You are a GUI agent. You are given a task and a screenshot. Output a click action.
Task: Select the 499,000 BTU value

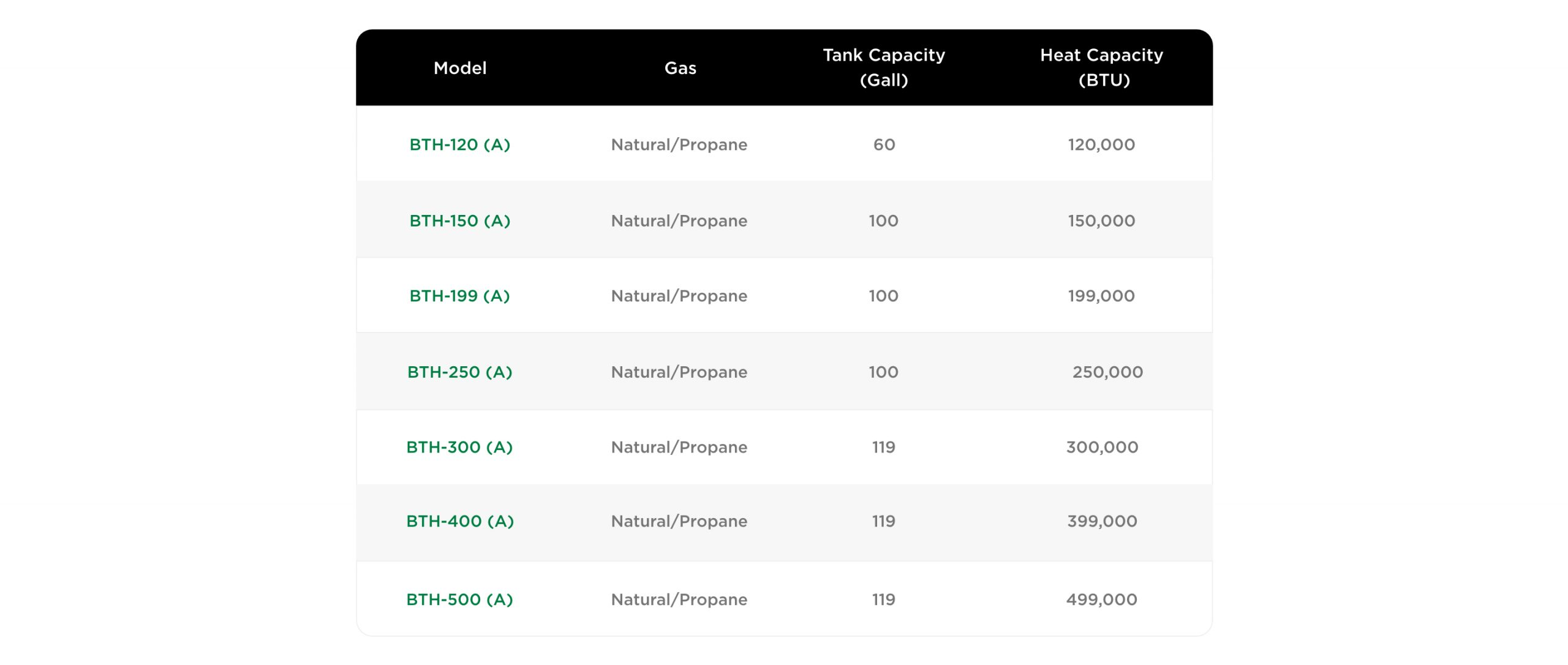coord(1101,599)
